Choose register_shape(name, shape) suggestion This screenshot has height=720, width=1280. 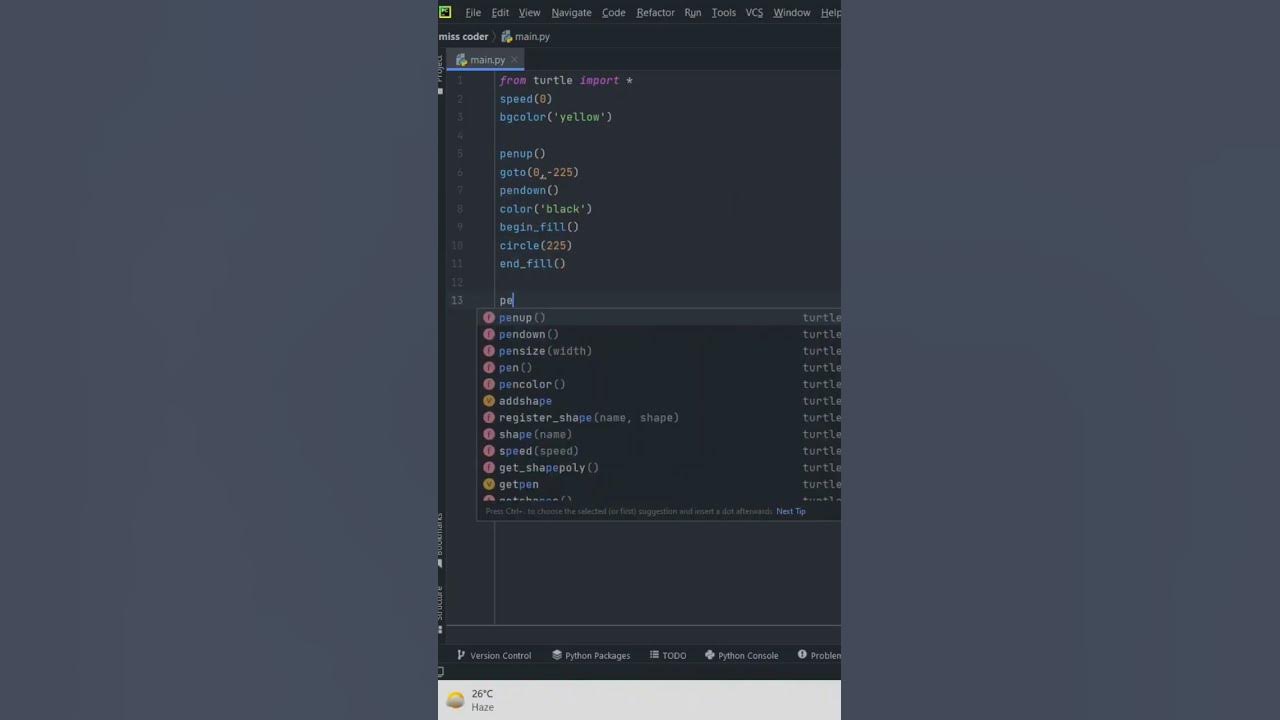pyautogui.click(x=660, y=418)
